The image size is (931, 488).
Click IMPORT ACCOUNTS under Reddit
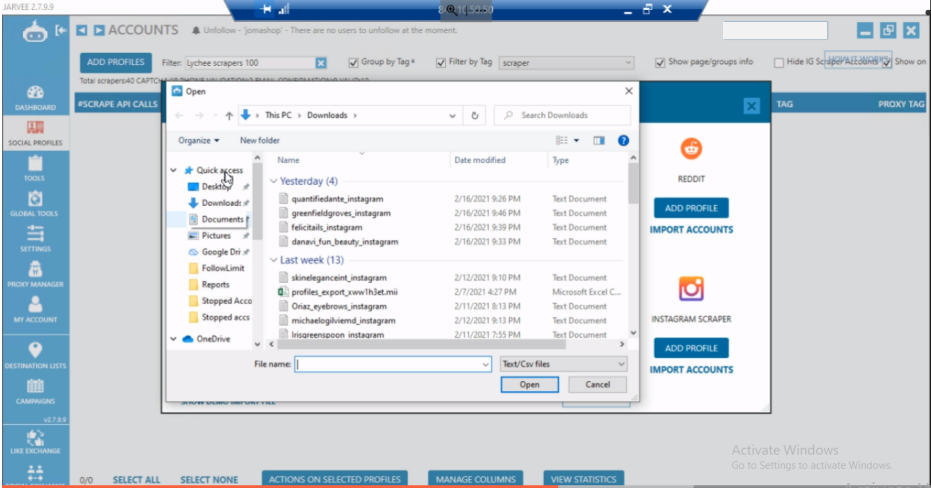tap(691, 230)
